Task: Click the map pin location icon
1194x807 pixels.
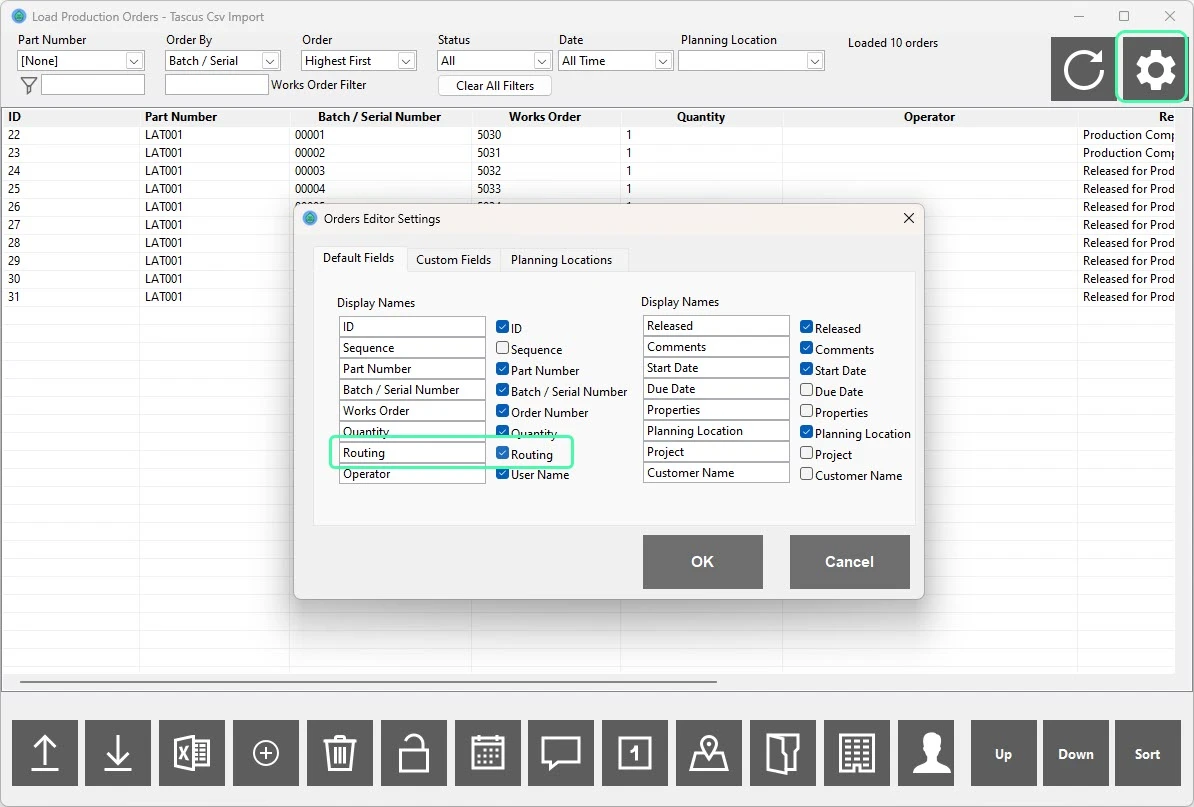Action: tap(709, 753)
